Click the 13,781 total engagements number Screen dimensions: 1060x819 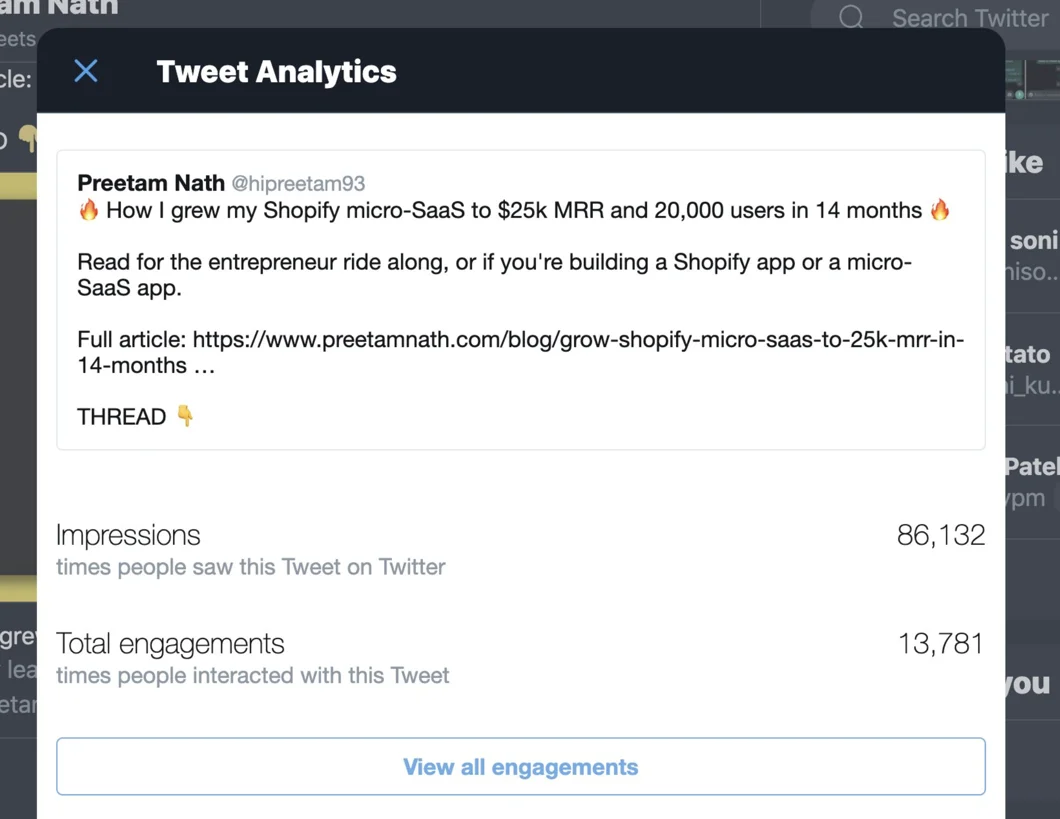(940, 643)
